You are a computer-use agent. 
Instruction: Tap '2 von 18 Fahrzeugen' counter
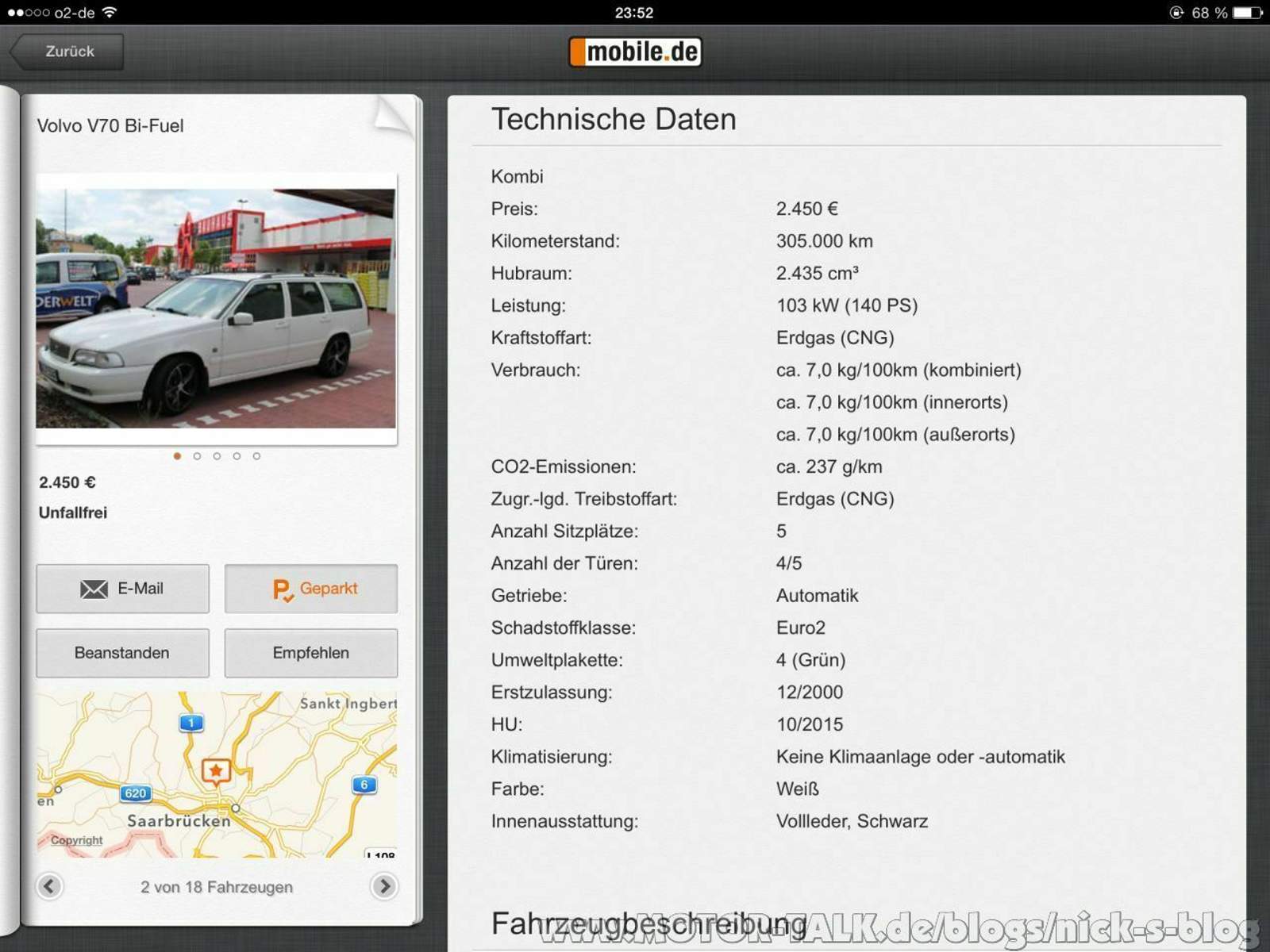coord(217,887)
